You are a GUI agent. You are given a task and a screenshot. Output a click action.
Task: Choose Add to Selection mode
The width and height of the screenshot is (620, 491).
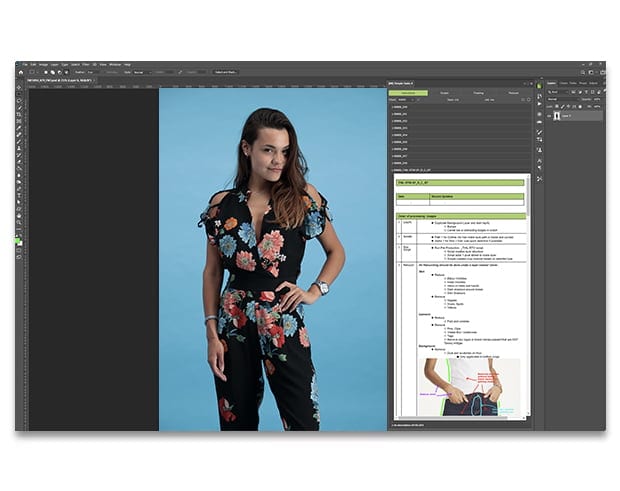tap(53, 72)
